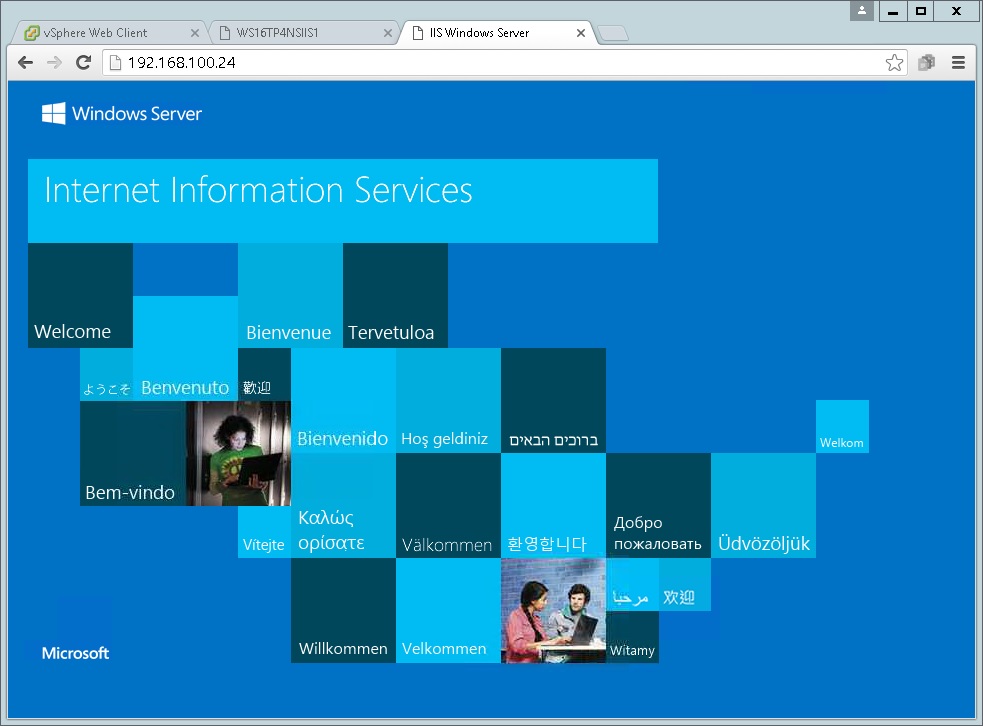This screenshot has height=726, width=983.
Task: Open the Chrome user profile button
Action: point(862,11)
